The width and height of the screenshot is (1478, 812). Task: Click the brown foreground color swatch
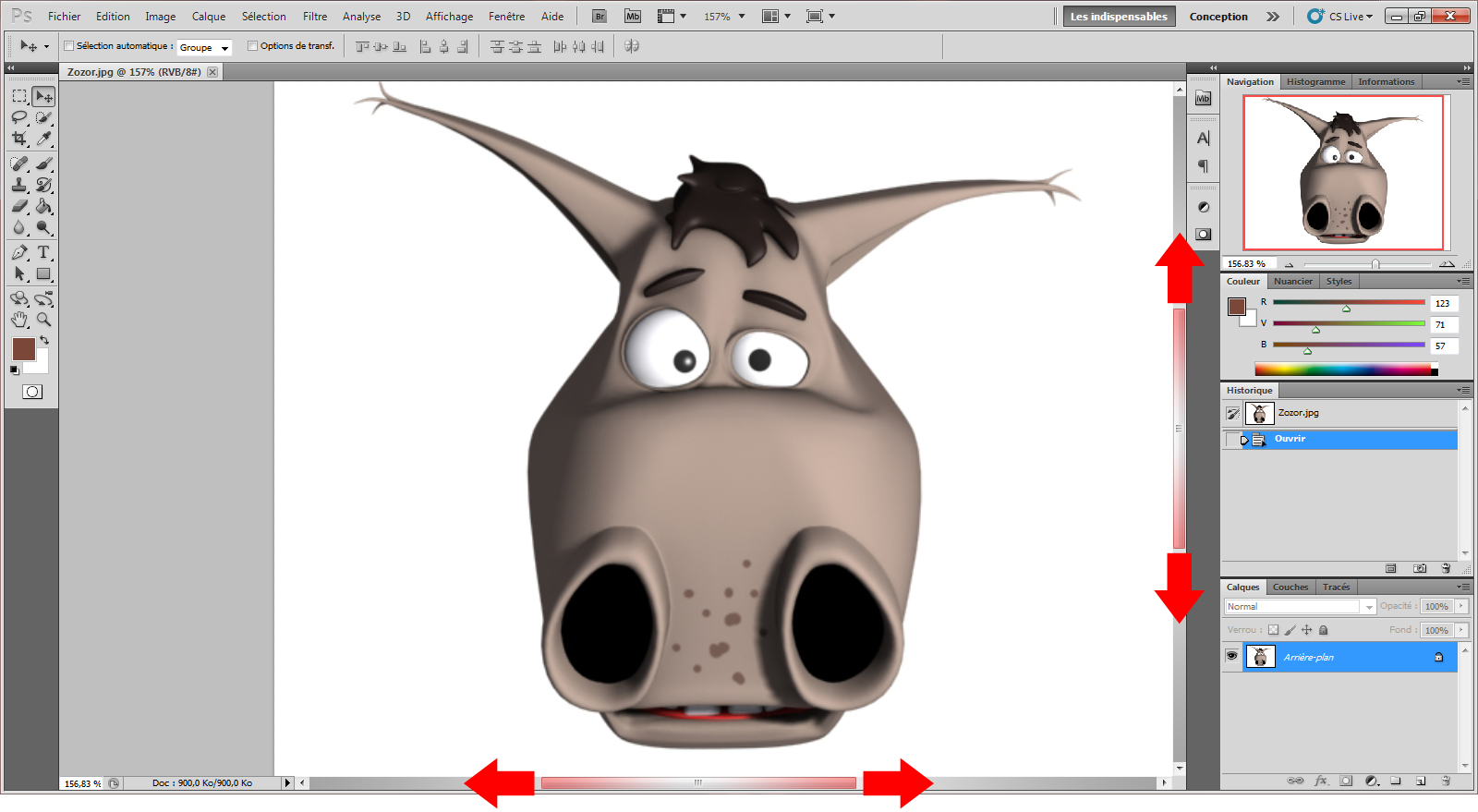tap(23, 348)
